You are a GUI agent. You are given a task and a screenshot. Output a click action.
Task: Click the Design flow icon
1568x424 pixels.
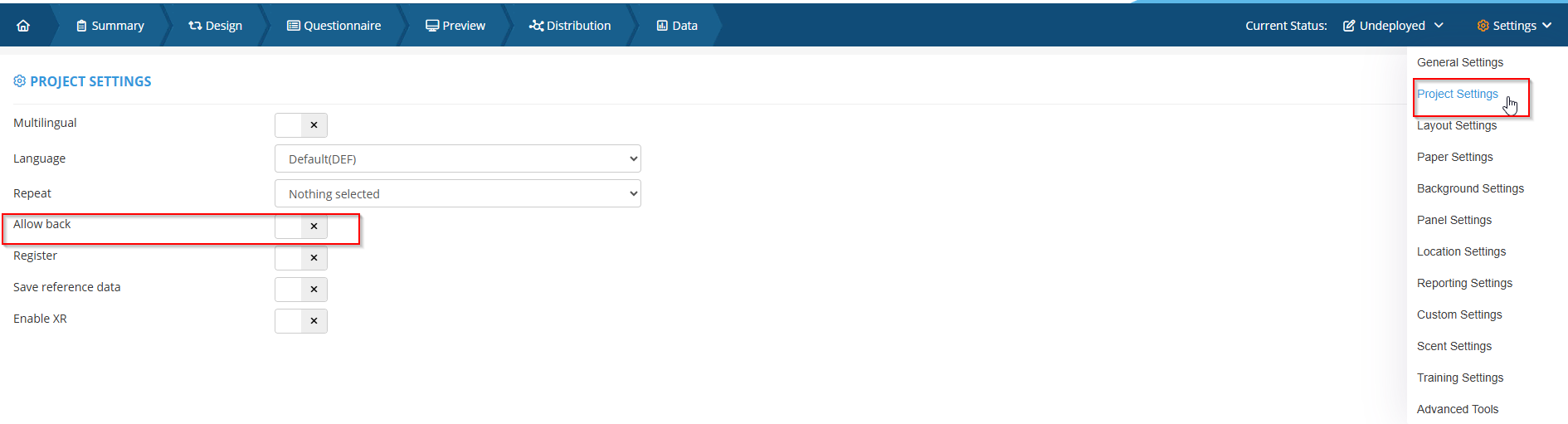(x=195, y=26)
